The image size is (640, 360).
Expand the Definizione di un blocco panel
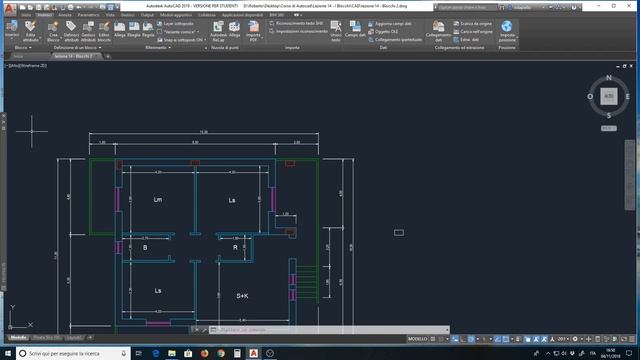click(x=77, y=47)
